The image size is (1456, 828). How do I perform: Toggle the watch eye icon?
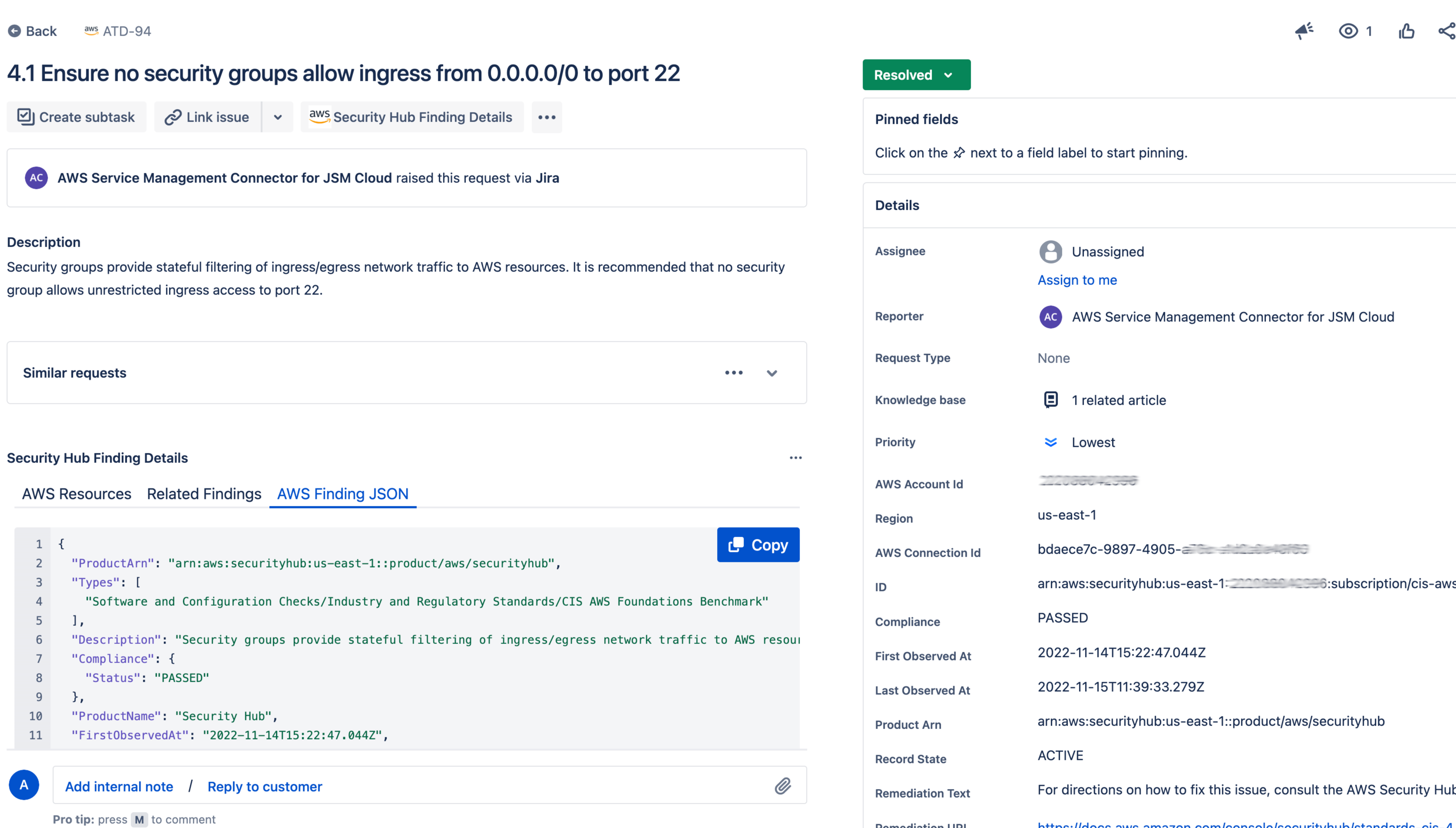tap(1348, 31)
